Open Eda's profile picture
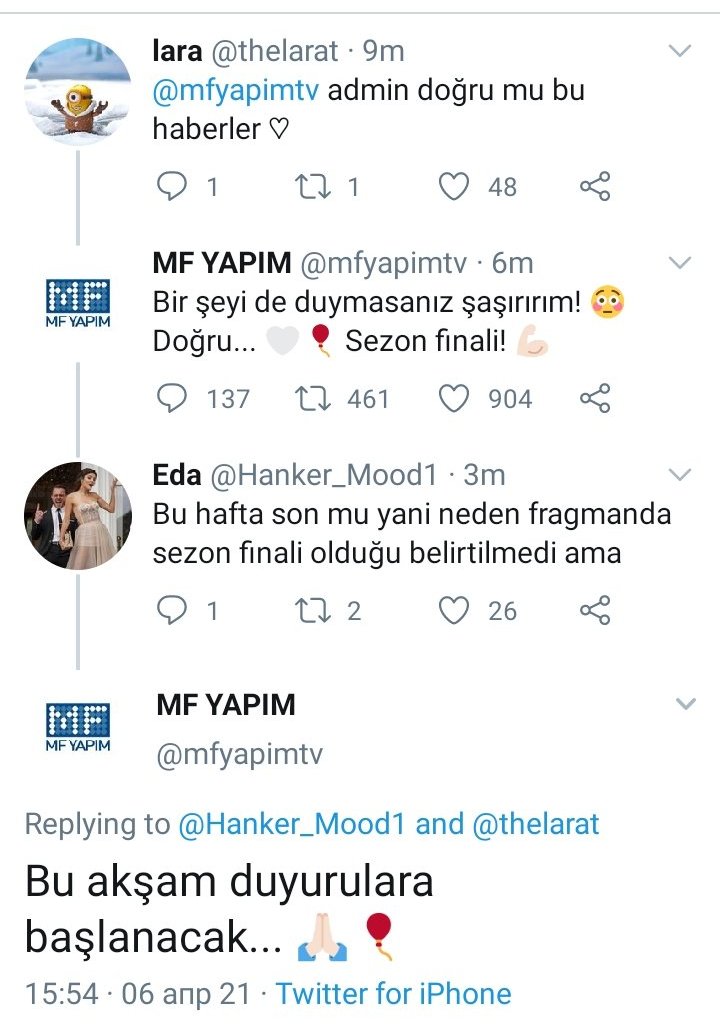The width and height of the screenshot is (720, 1026). 78,516
